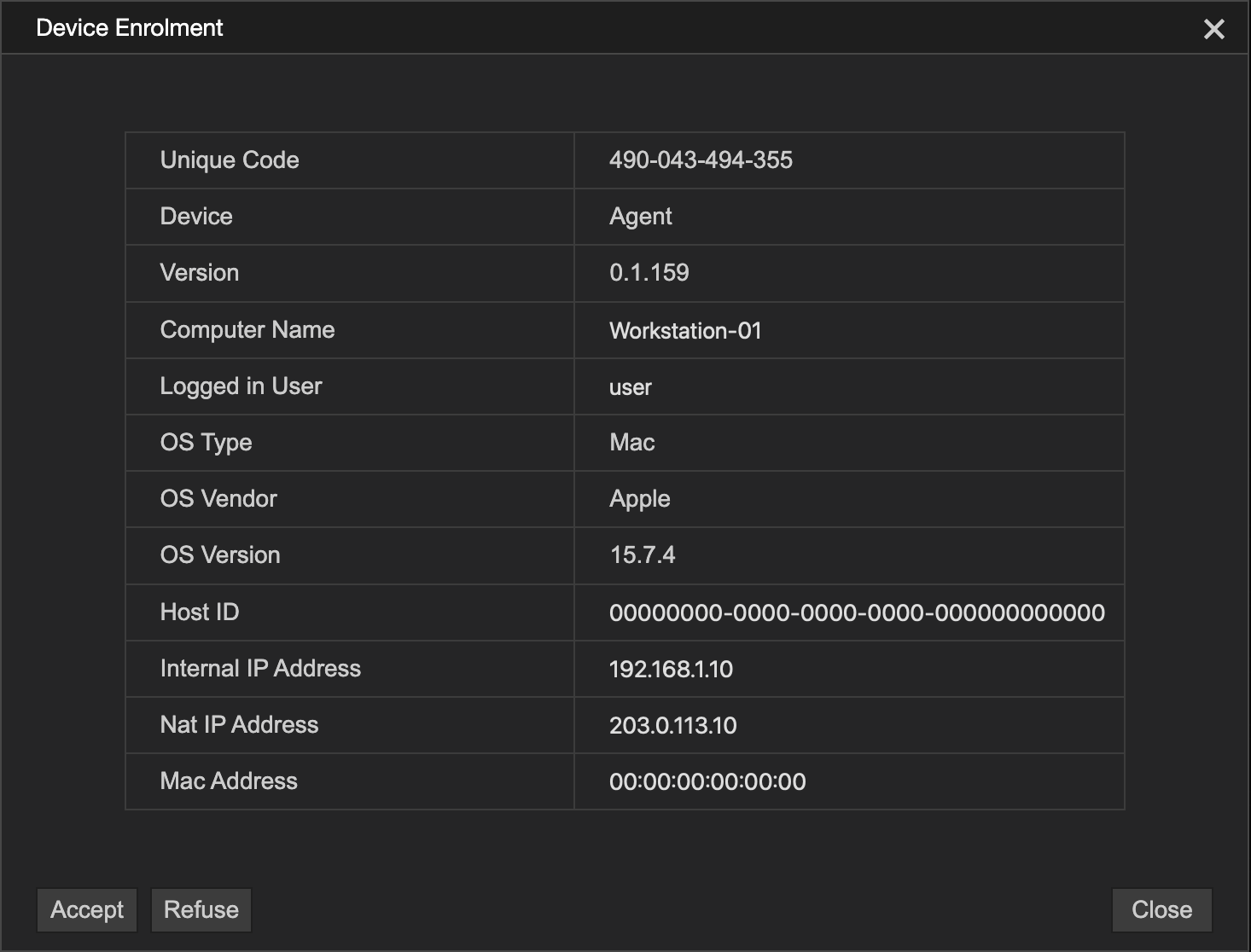Click the Nat IP Address label

239,725
